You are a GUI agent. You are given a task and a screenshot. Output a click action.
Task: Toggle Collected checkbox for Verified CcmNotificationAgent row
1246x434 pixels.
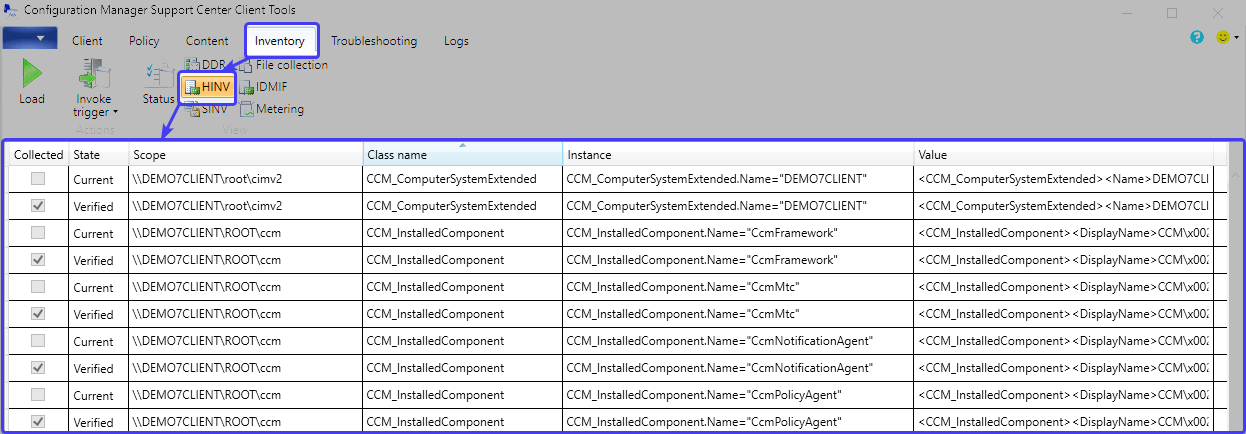pyautogui.click(x=38, y=368)
